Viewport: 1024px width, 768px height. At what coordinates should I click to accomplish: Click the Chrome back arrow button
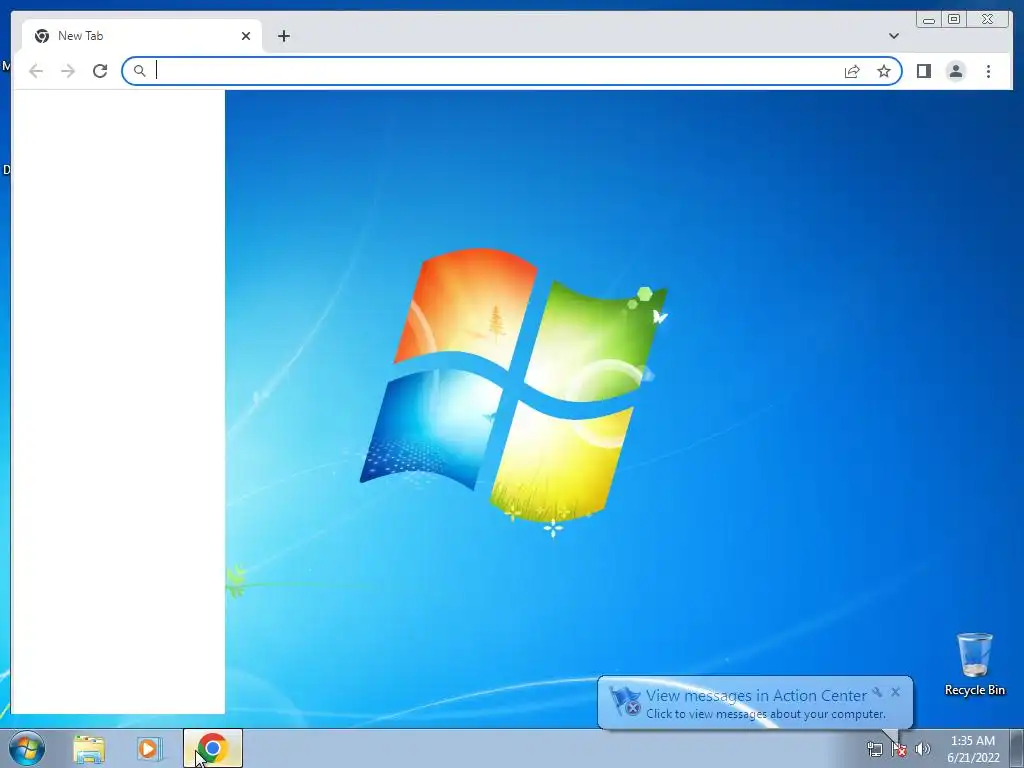click(36, 71)
